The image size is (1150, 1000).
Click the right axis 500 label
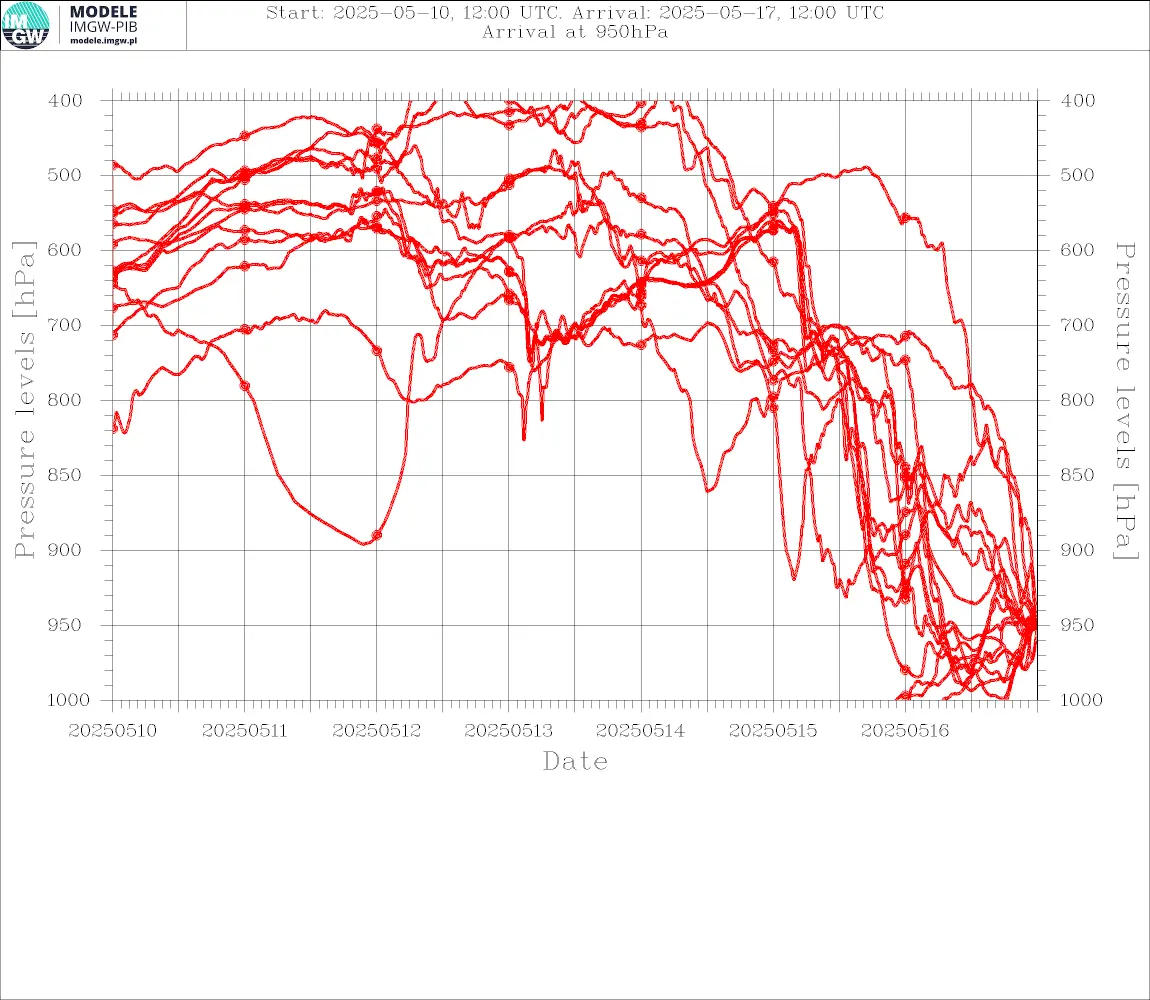pyautogui.click(x=1077, y=175)
